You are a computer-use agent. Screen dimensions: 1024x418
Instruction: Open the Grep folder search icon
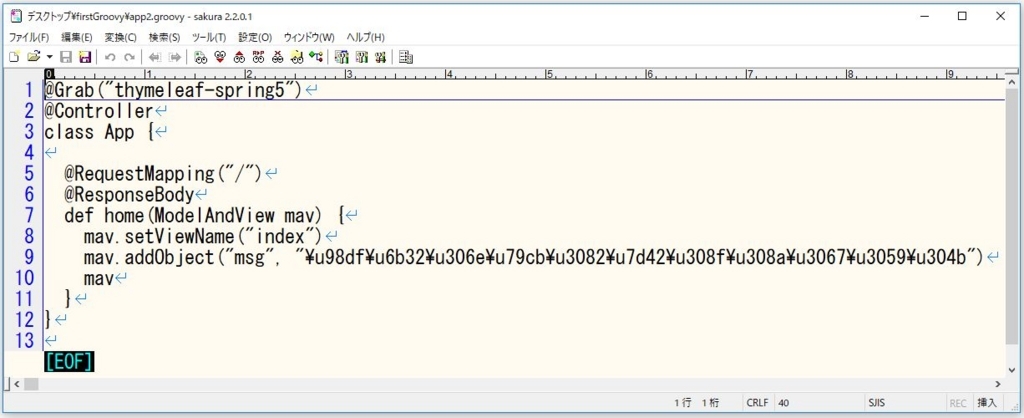click(297, 57)
